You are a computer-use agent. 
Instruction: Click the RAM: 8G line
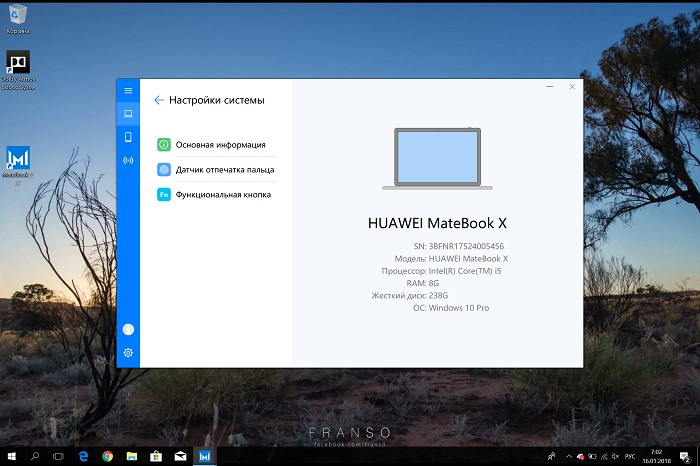coord(422,283)
